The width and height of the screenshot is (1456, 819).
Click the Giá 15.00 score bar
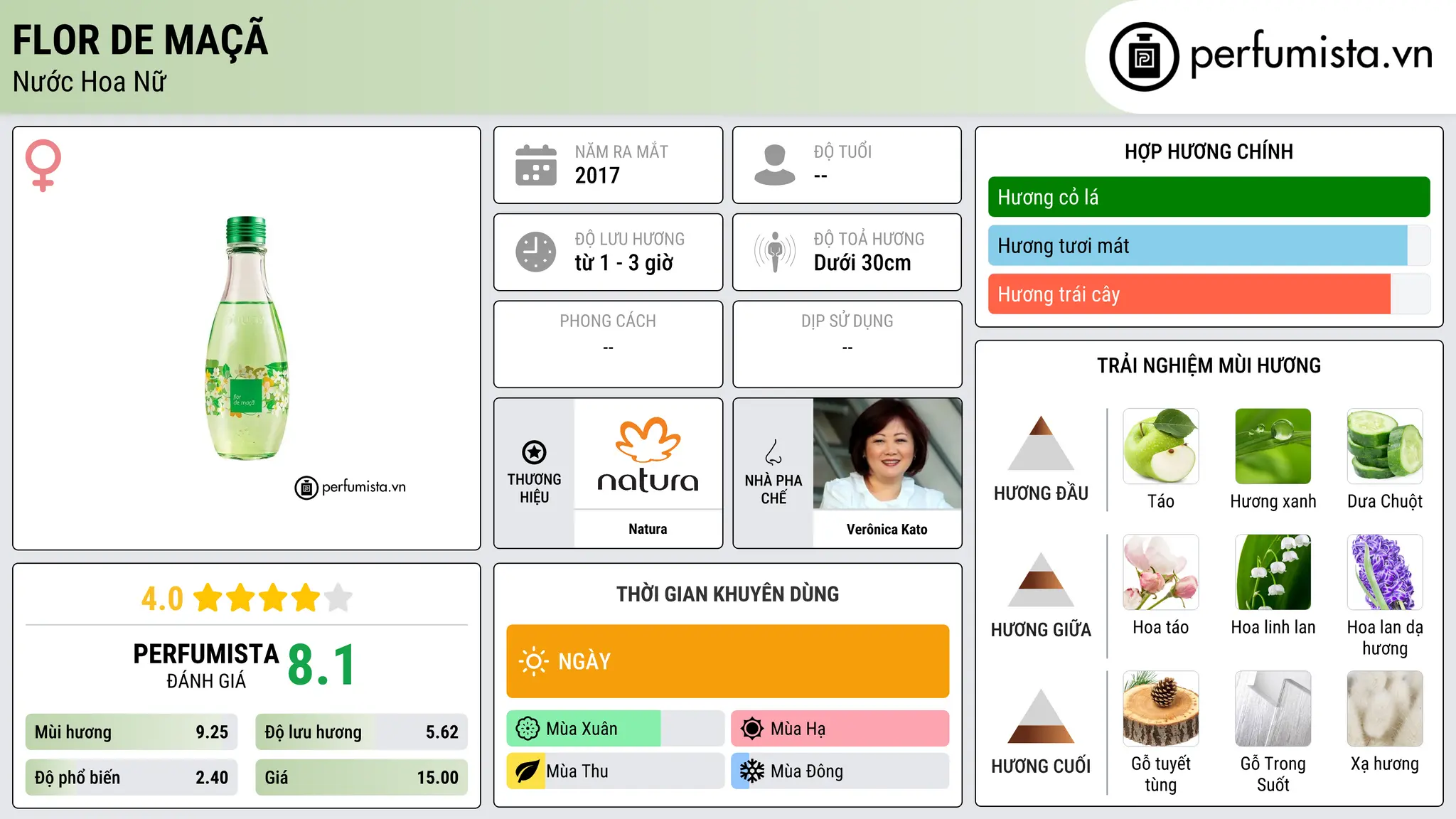pos(361,778)
